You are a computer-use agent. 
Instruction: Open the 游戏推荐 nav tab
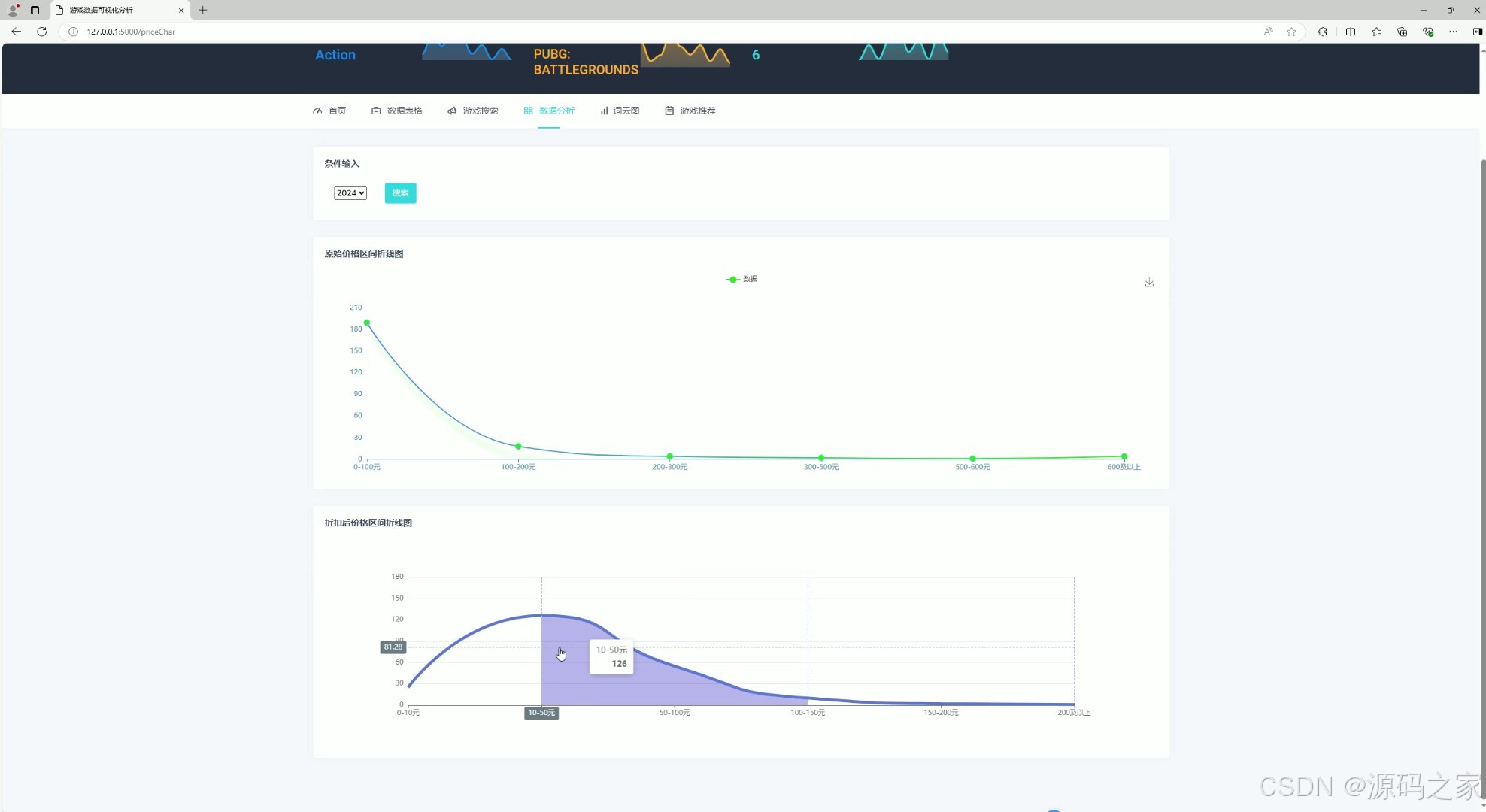tap(690, 111)
